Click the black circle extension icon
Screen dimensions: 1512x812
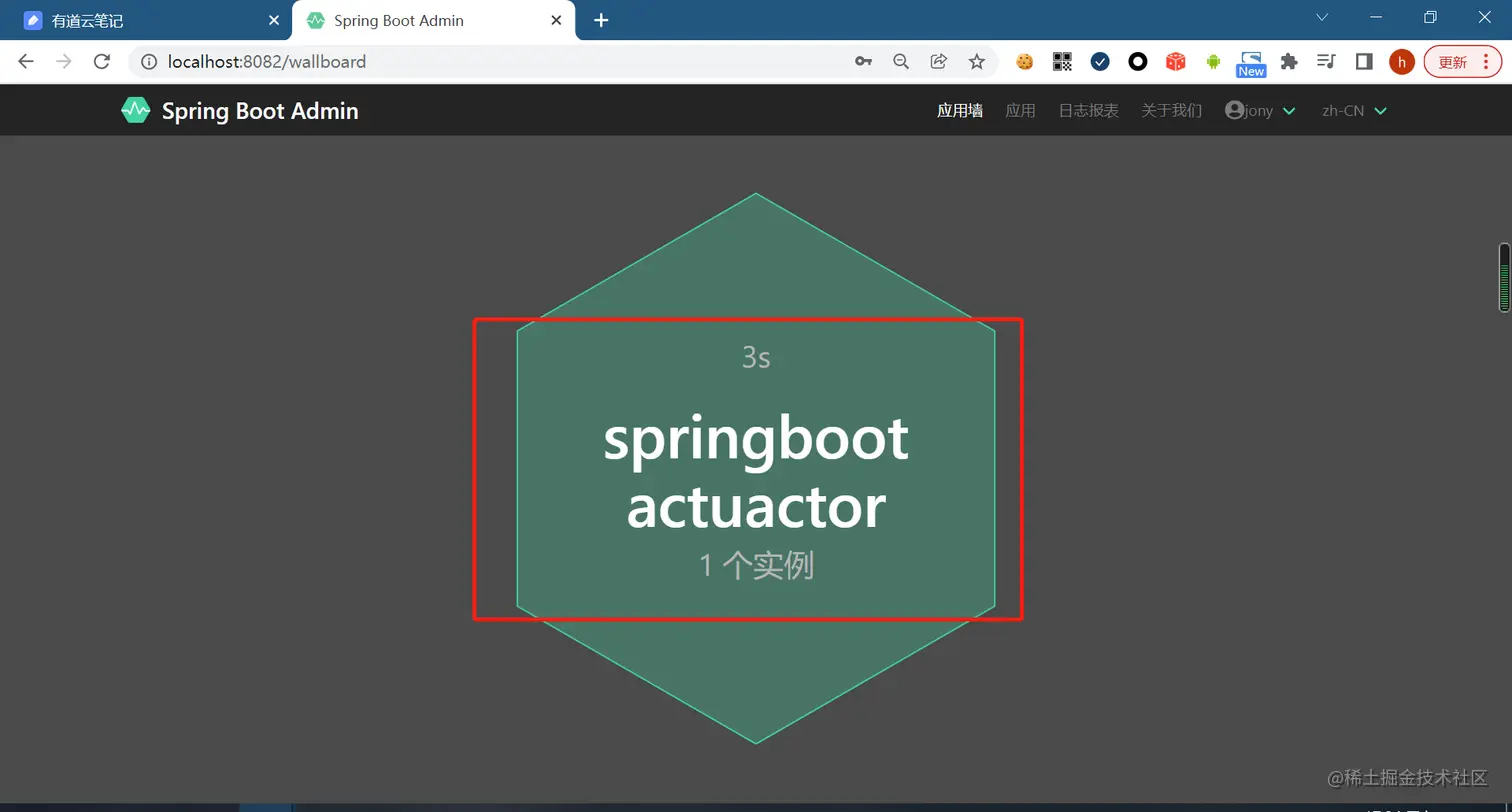click(1138, 62)
